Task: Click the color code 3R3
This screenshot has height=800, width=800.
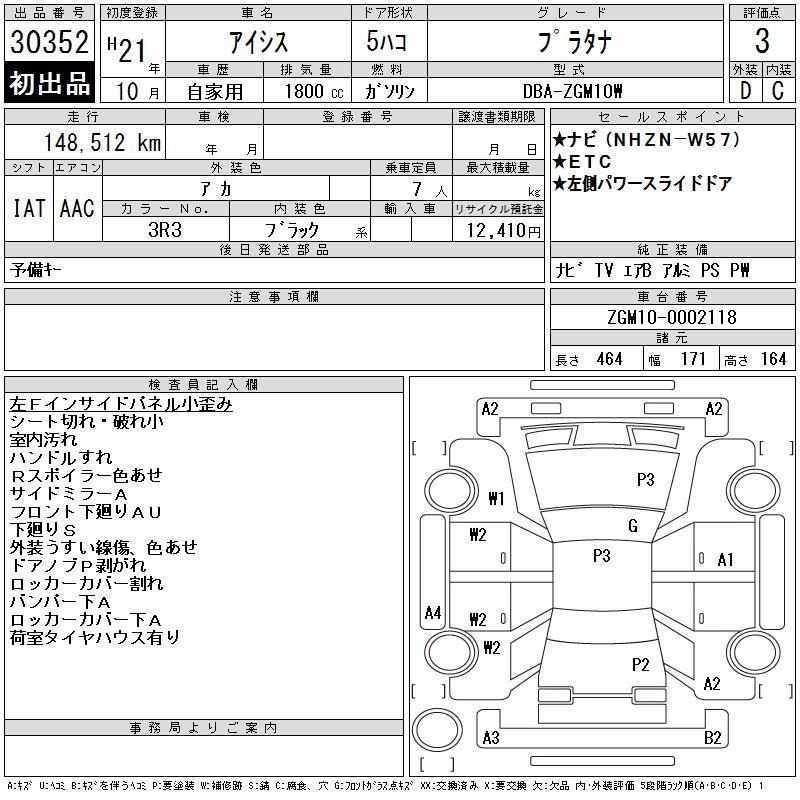Action: 166,228
